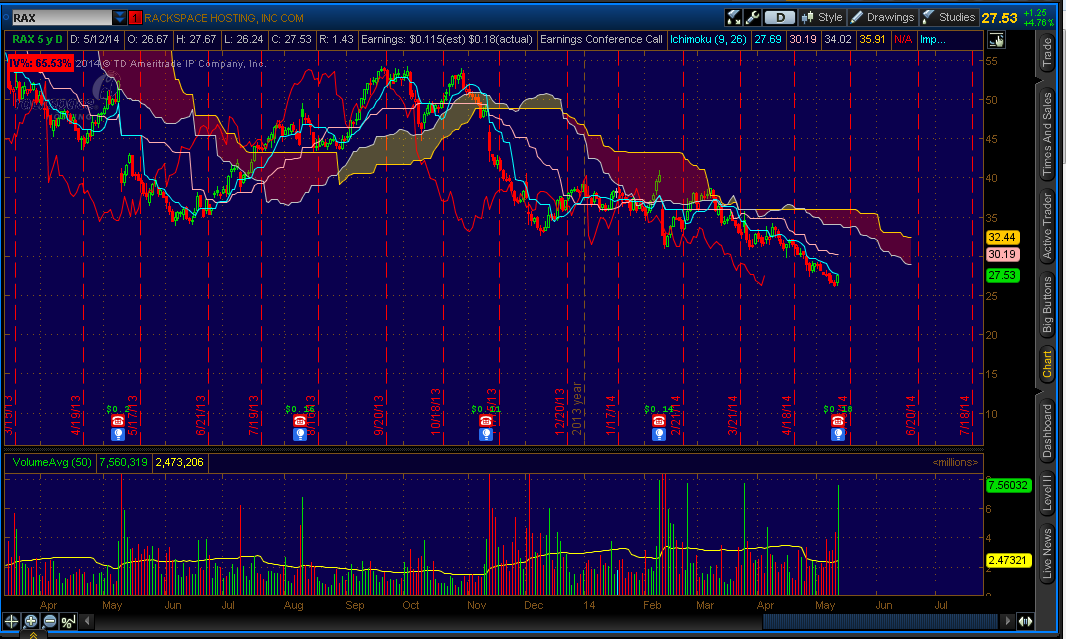Viewport: 1066px width, 639px height.
Task: Click the zoom out magnifier
Action: click(50, 621)
